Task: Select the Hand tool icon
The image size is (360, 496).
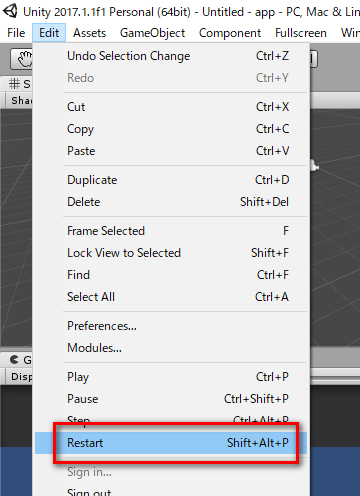Action: (22, 59)
